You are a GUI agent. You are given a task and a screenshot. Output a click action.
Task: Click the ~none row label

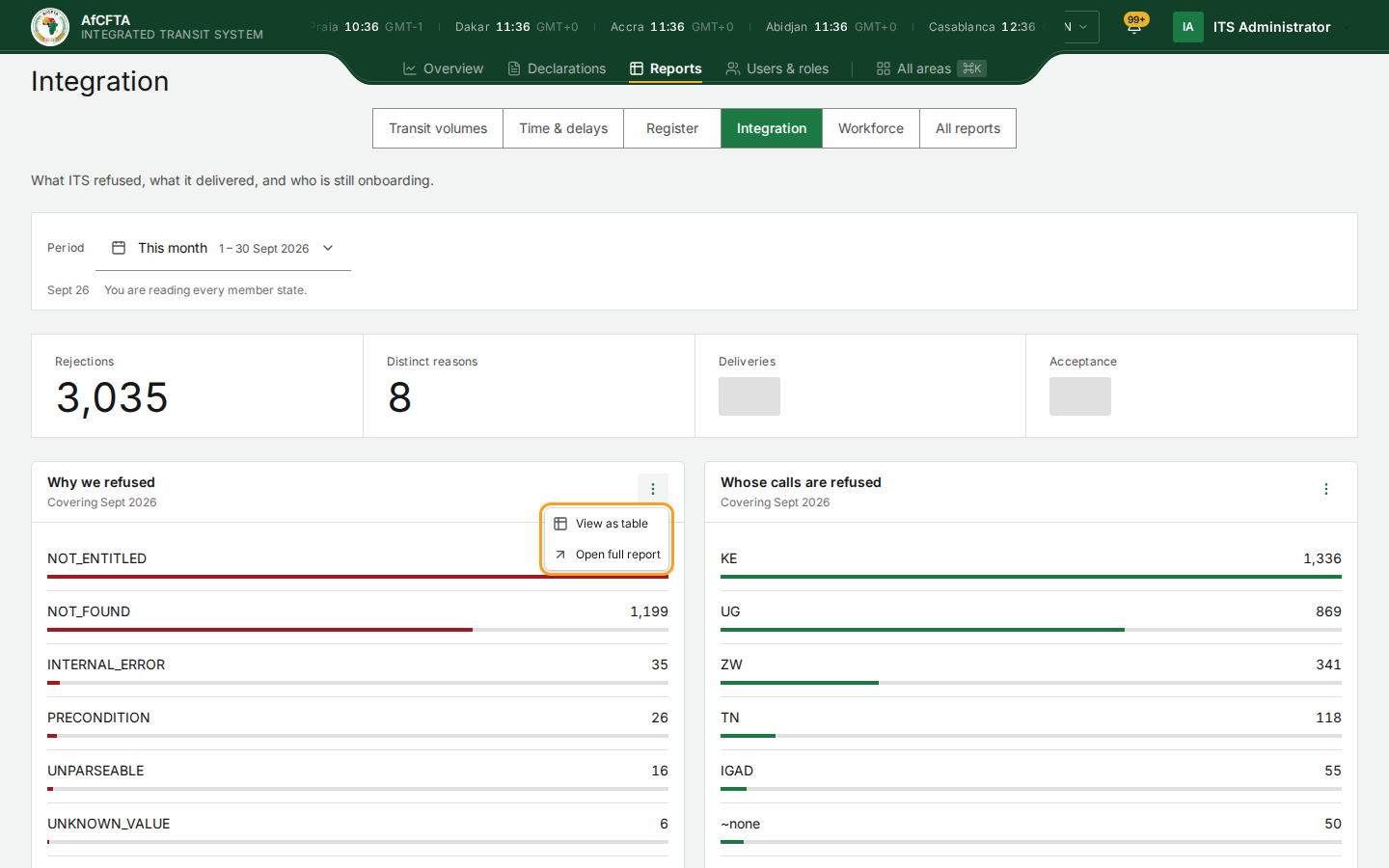[740, 824]
